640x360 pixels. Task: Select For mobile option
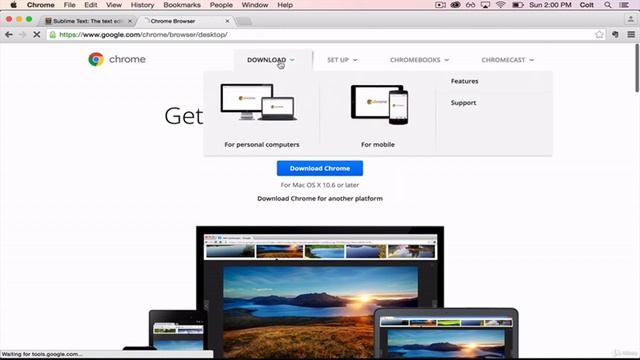coord(378,144)
